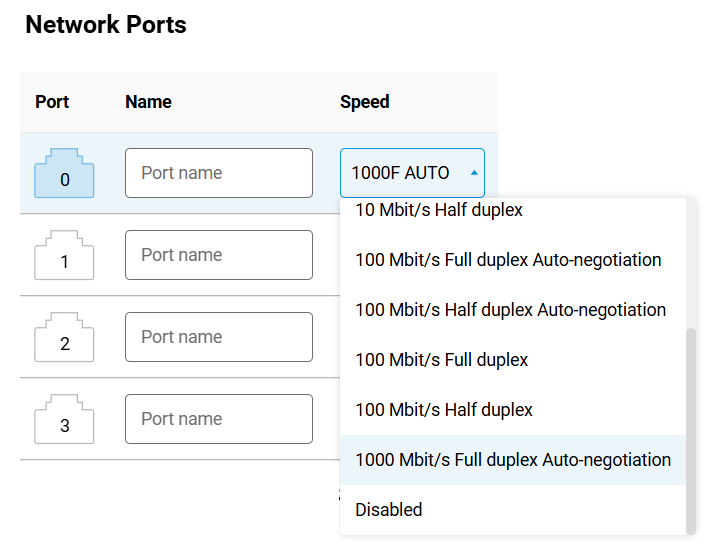Choose 10 Mbit/s Half duplex
The image size is (711, 552).
tap(439, 211)
